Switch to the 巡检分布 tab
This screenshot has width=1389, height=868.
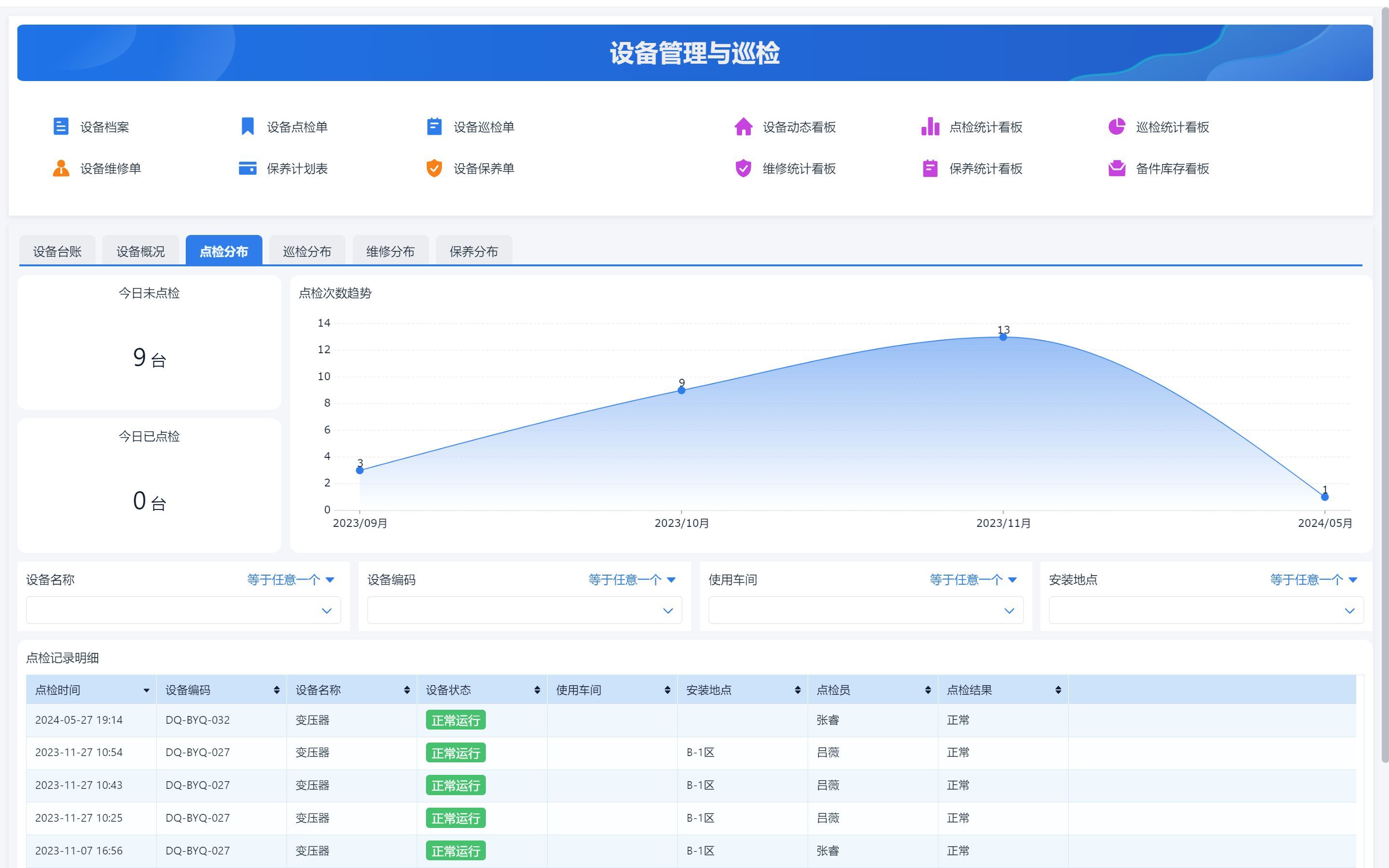[307, 251]
